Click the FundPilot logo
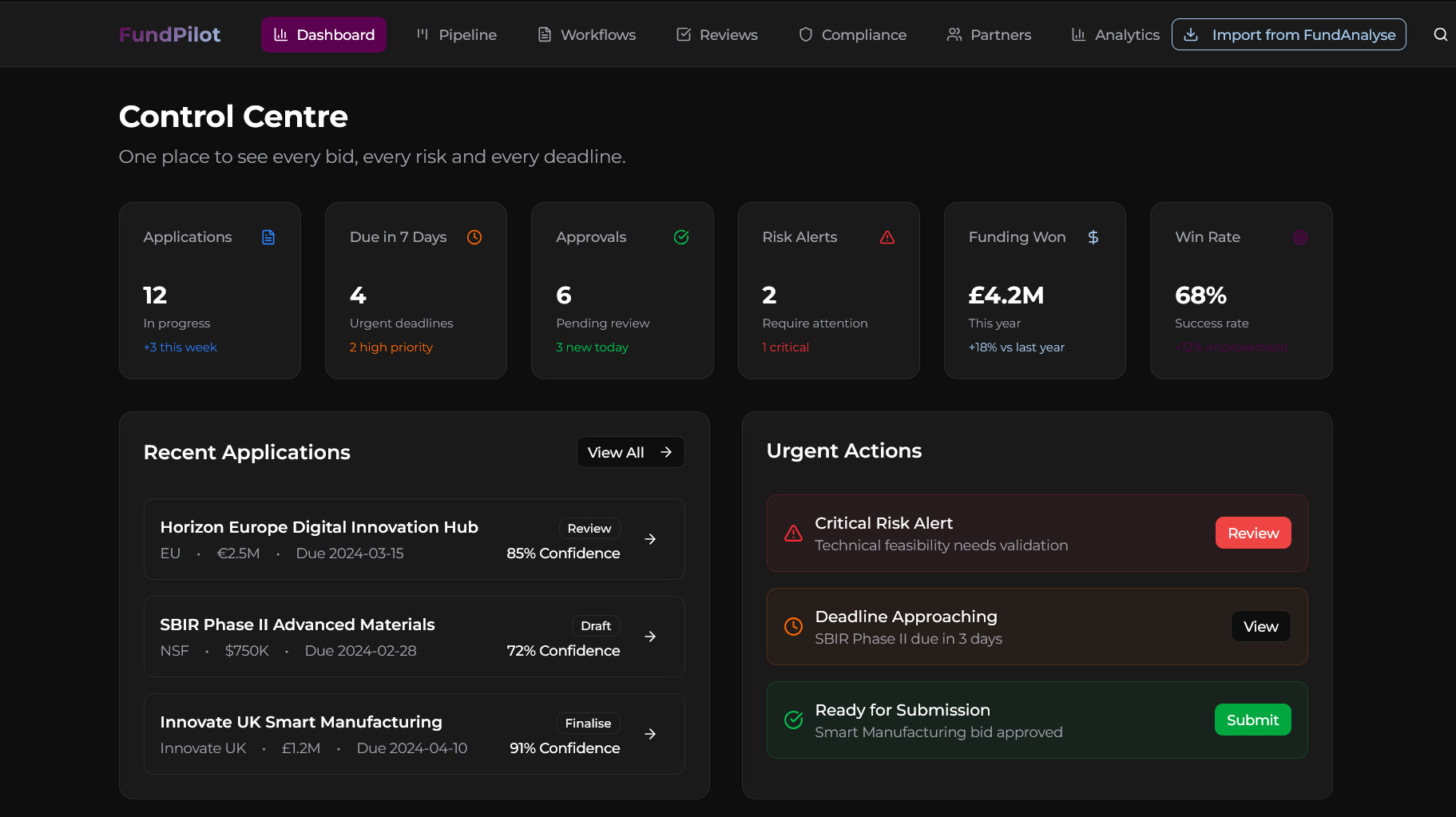 [x=169, y=34]
